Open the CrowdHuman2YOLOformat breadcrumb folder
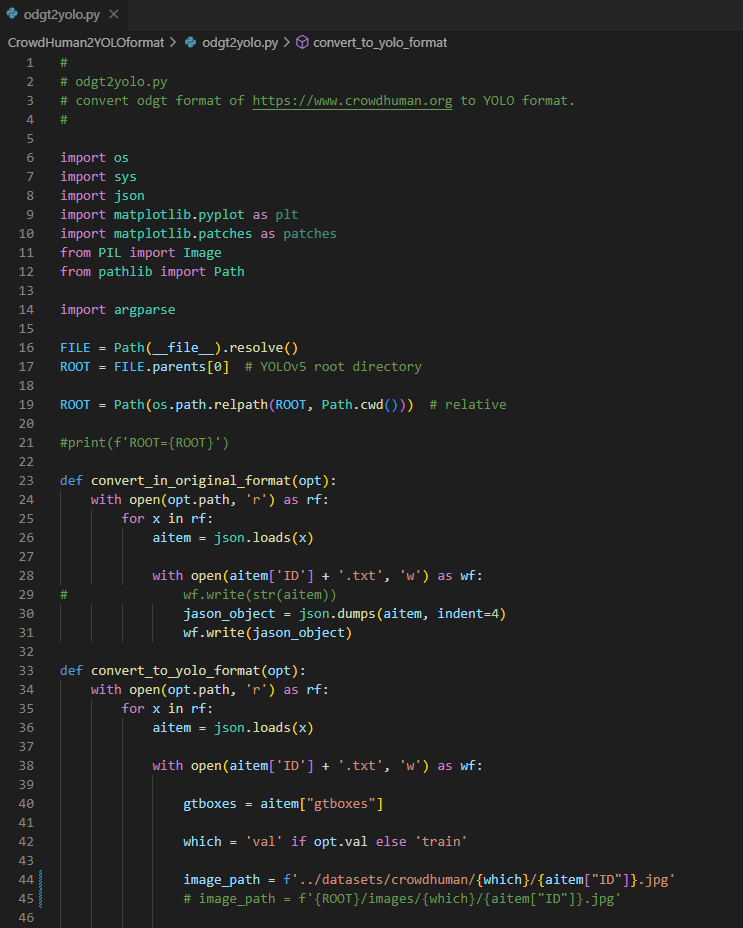Image resolution: width=743 pixels, height=928 pixels. pos(86,43)
